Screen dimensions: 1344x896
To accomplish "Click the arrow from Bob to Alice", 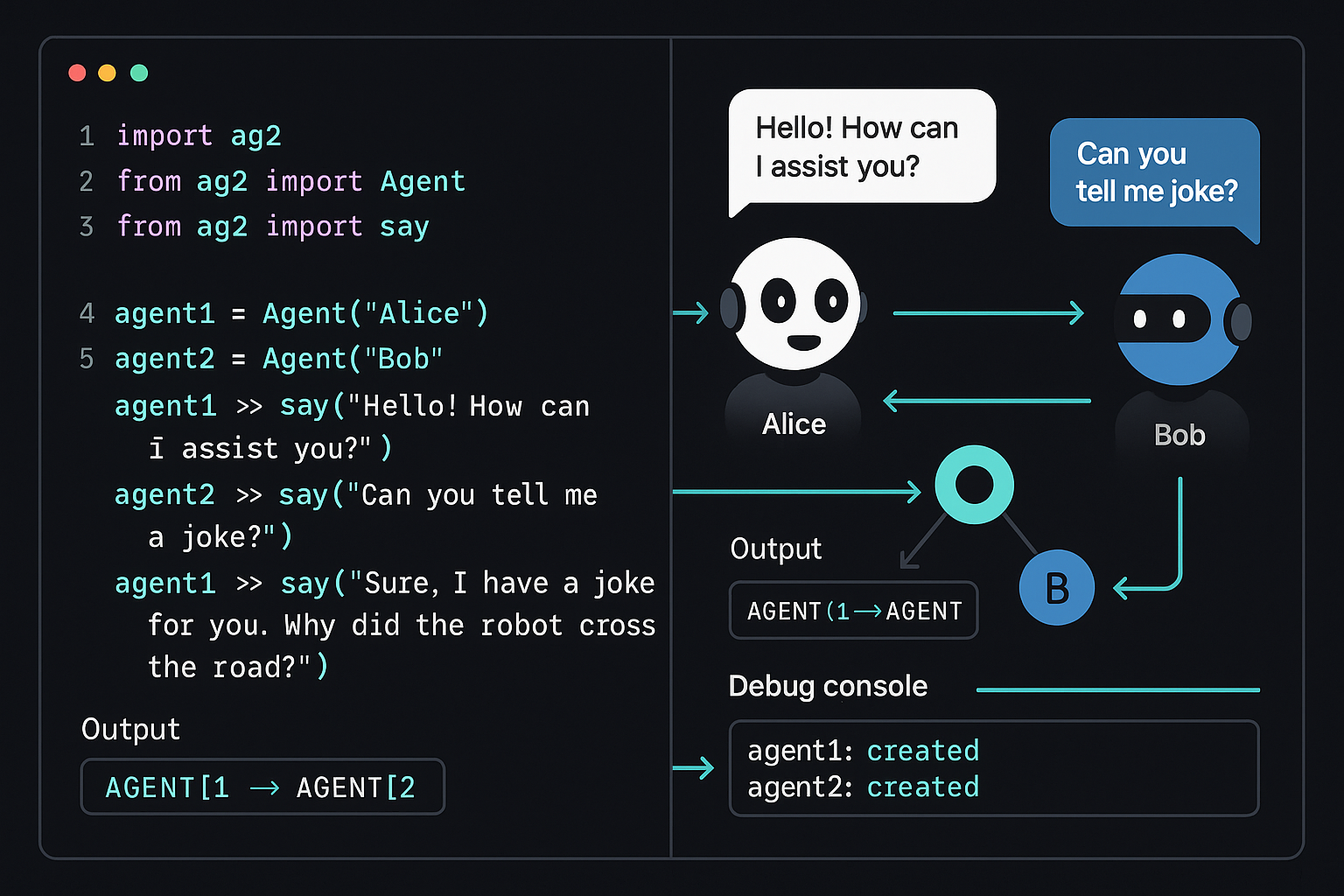I will (x=987, y=401).
